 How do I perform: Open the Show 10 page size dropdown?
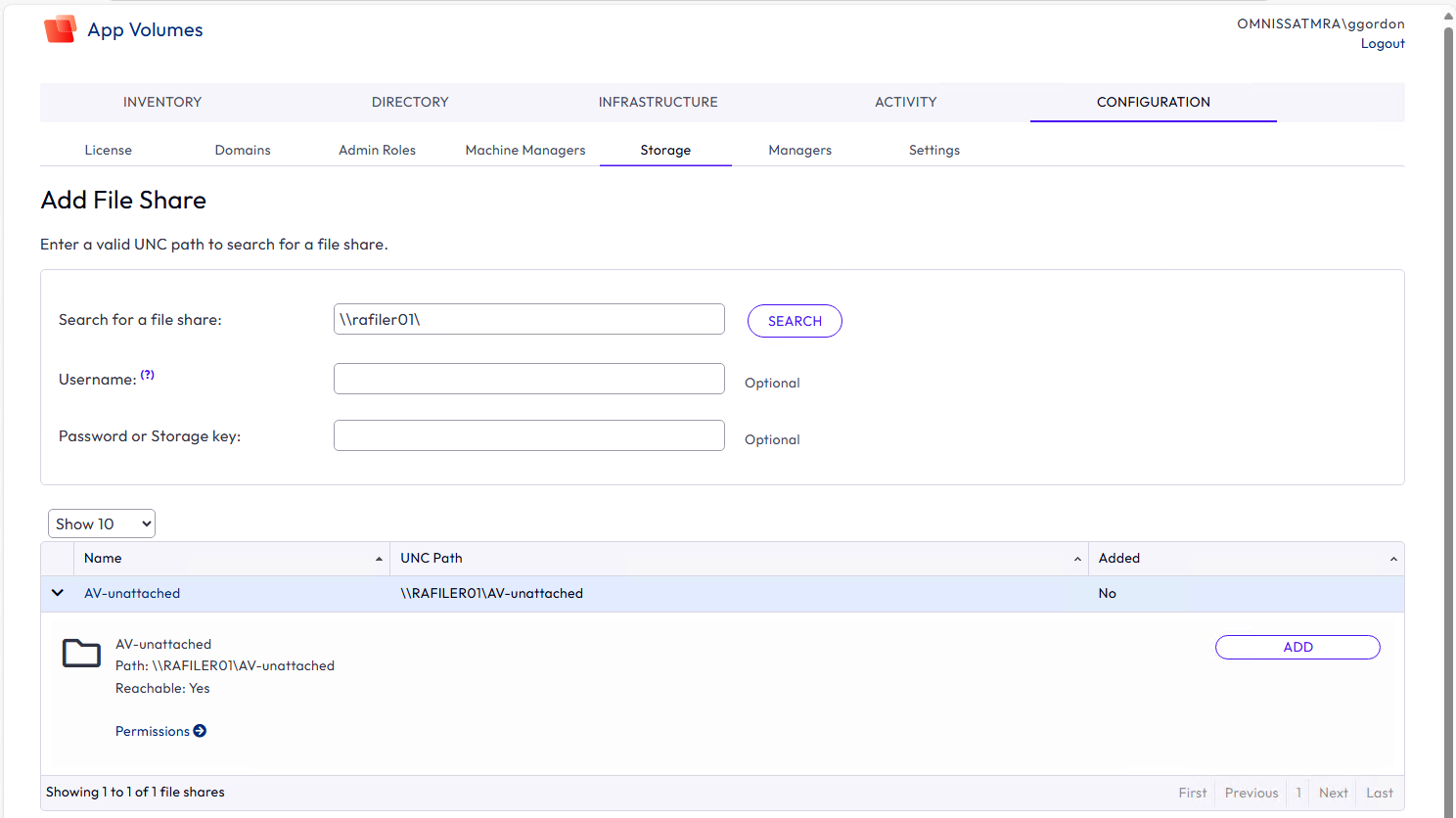[x=102, y=523]
